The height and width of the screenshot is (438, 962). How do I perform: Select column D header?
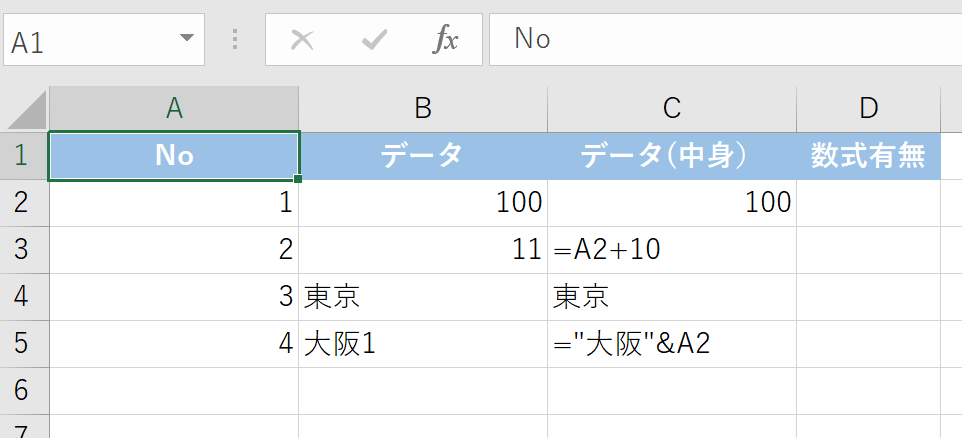[x=868, y=109]
